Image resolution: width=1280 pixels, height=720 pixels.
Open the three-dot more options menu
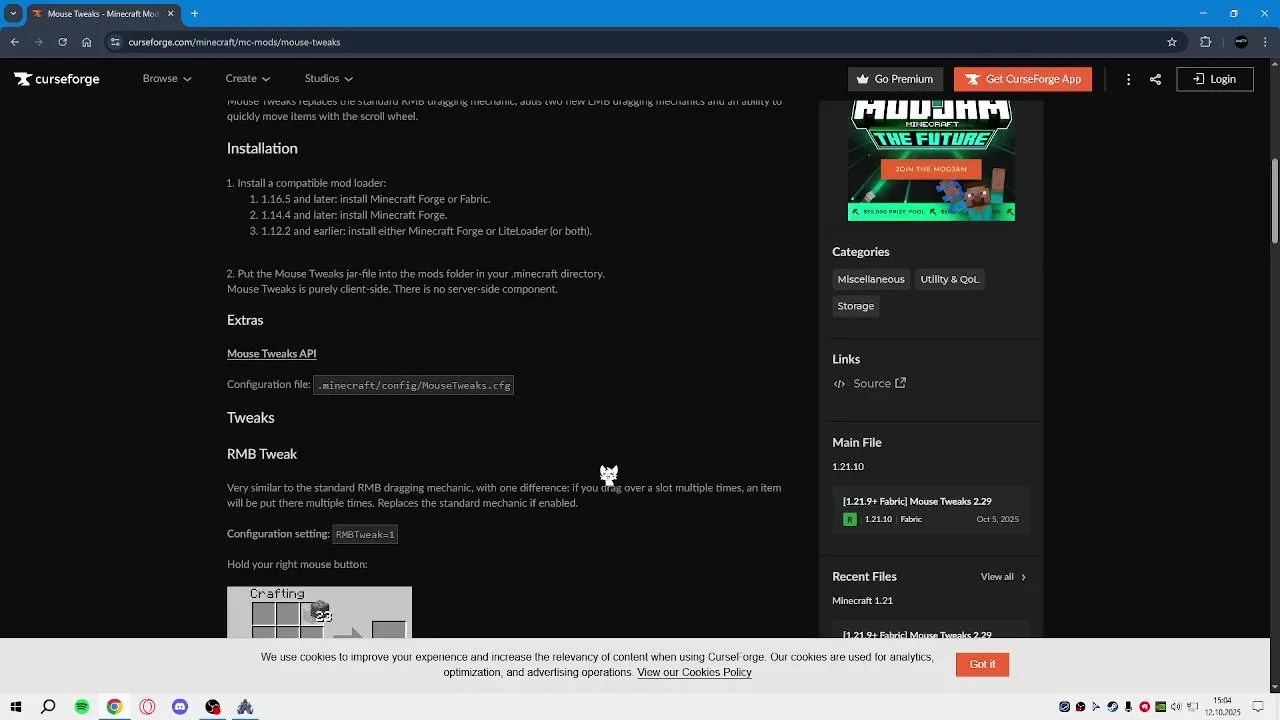click(1128, 79)
